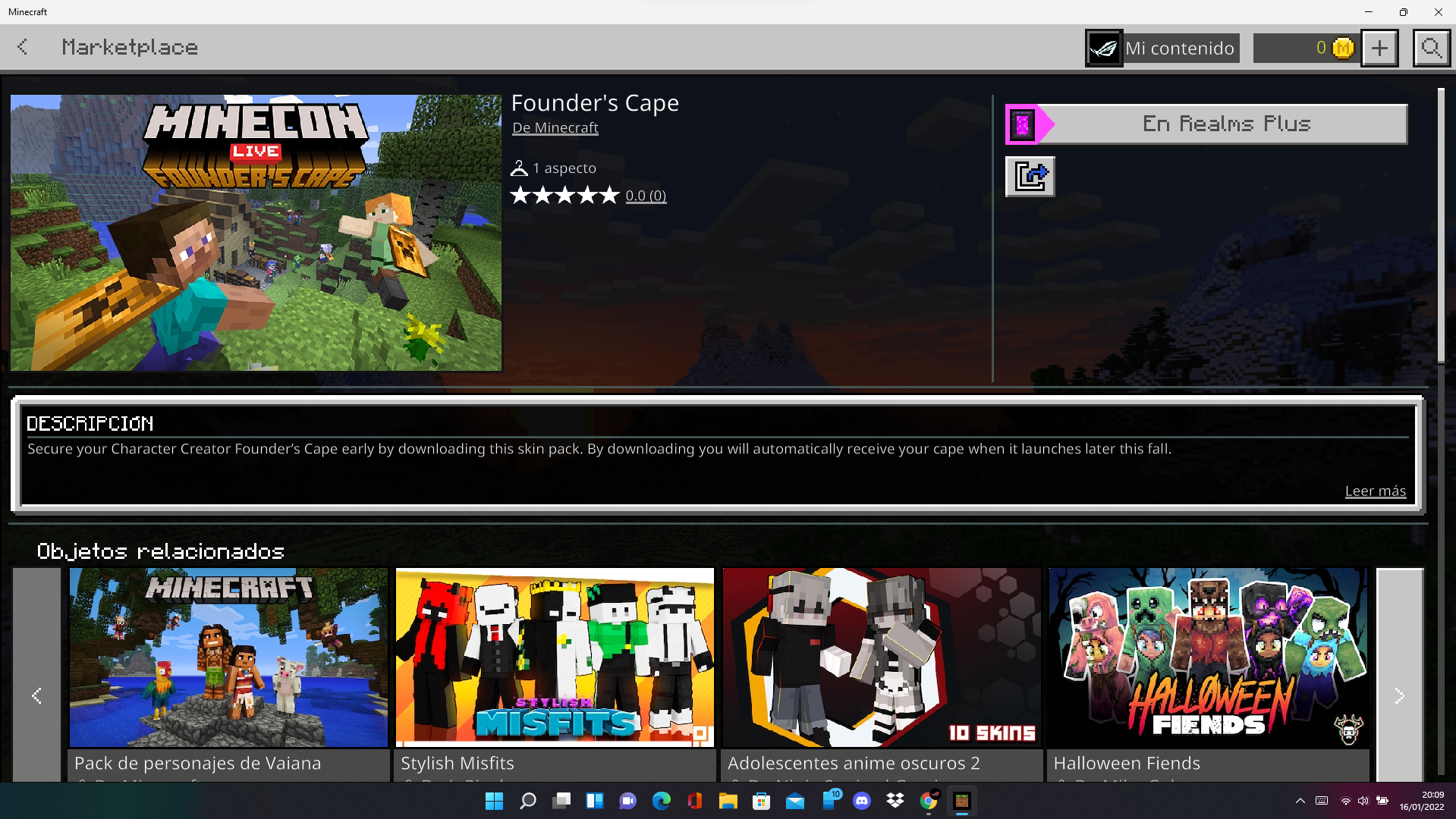Show next related items with right arrow
Image resolution: width=1456 pixels, height=819 pixels.
coord(1400,695)
